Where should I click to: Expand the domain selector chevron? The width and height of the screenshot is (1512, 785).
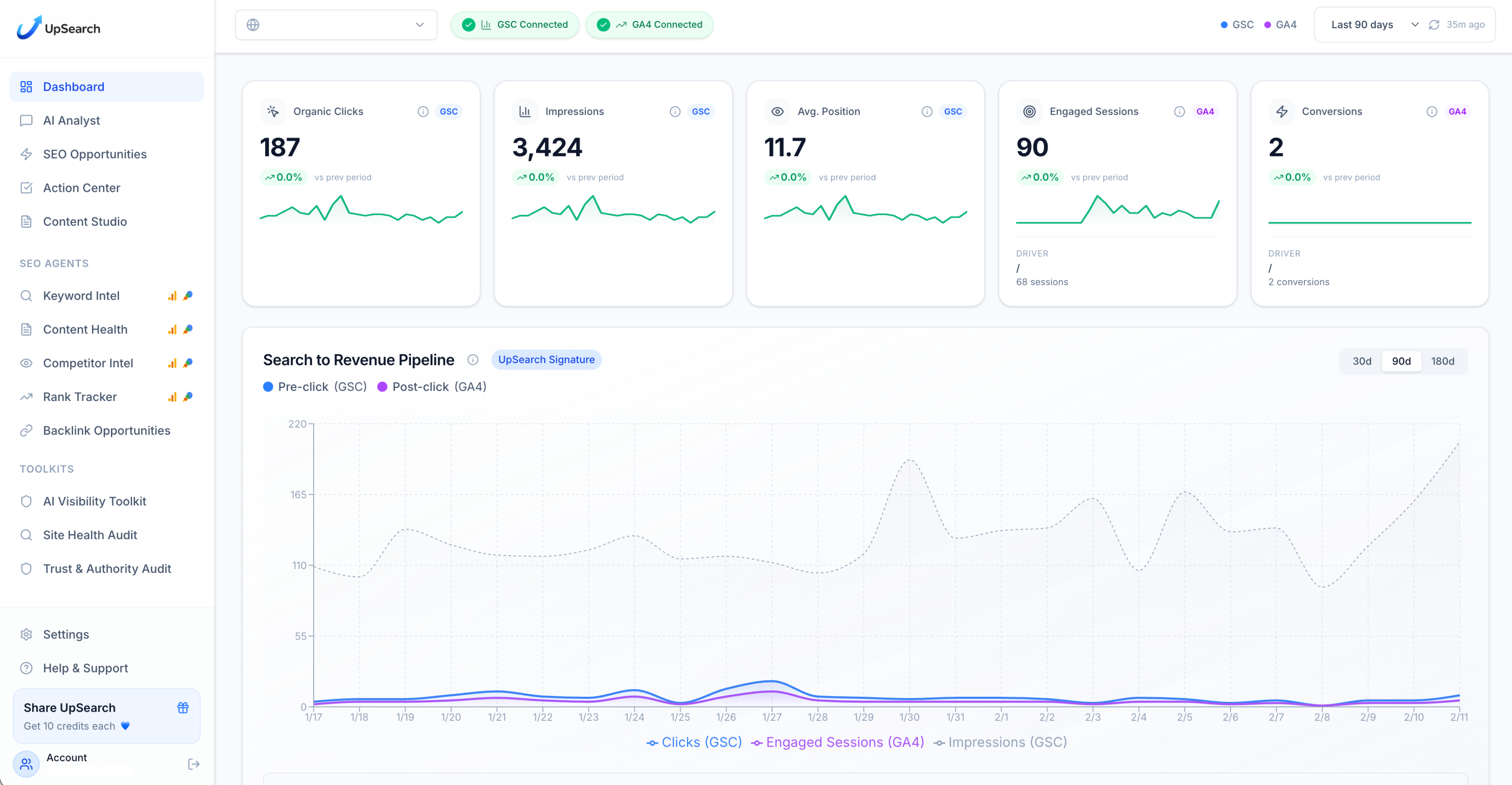420,25
